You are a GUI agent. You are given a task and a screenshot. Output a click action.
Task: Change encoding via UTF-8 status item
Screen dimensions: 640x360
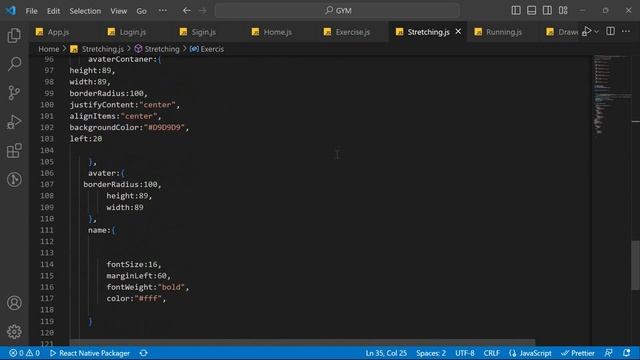[x=465, y=353]
